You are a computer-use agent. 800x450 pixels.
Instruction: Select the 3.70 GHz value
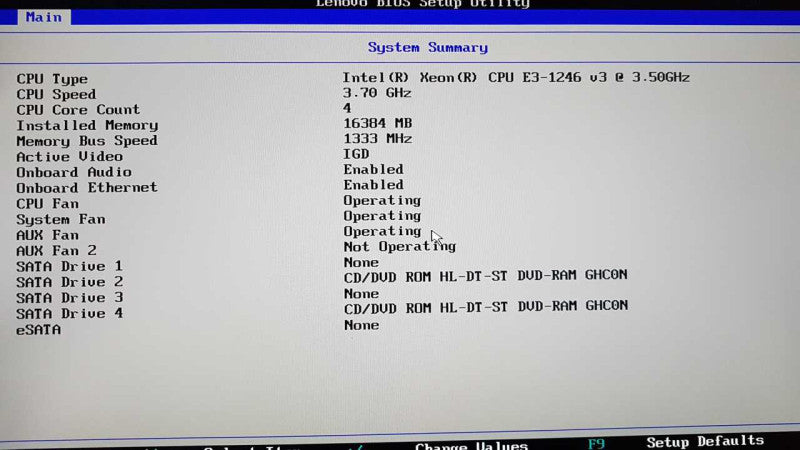tap(377, 93)
